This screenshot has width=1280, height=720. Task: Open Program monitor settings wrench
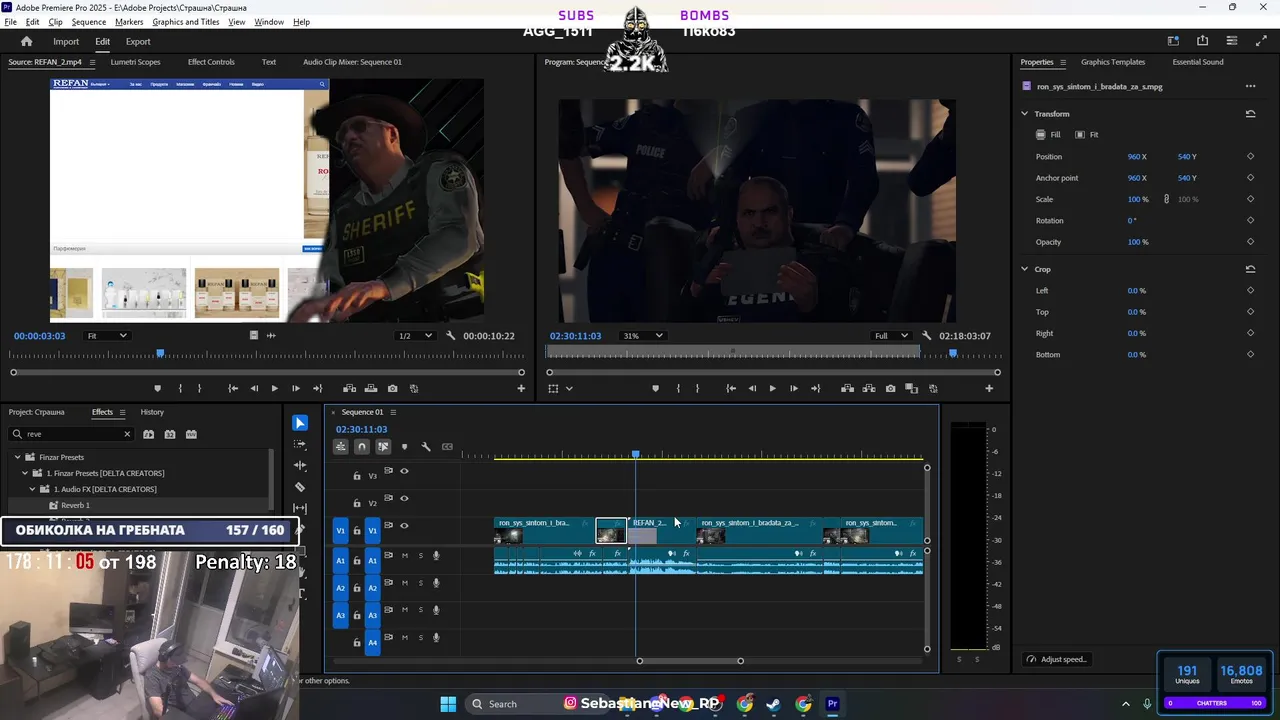point(927,336)
